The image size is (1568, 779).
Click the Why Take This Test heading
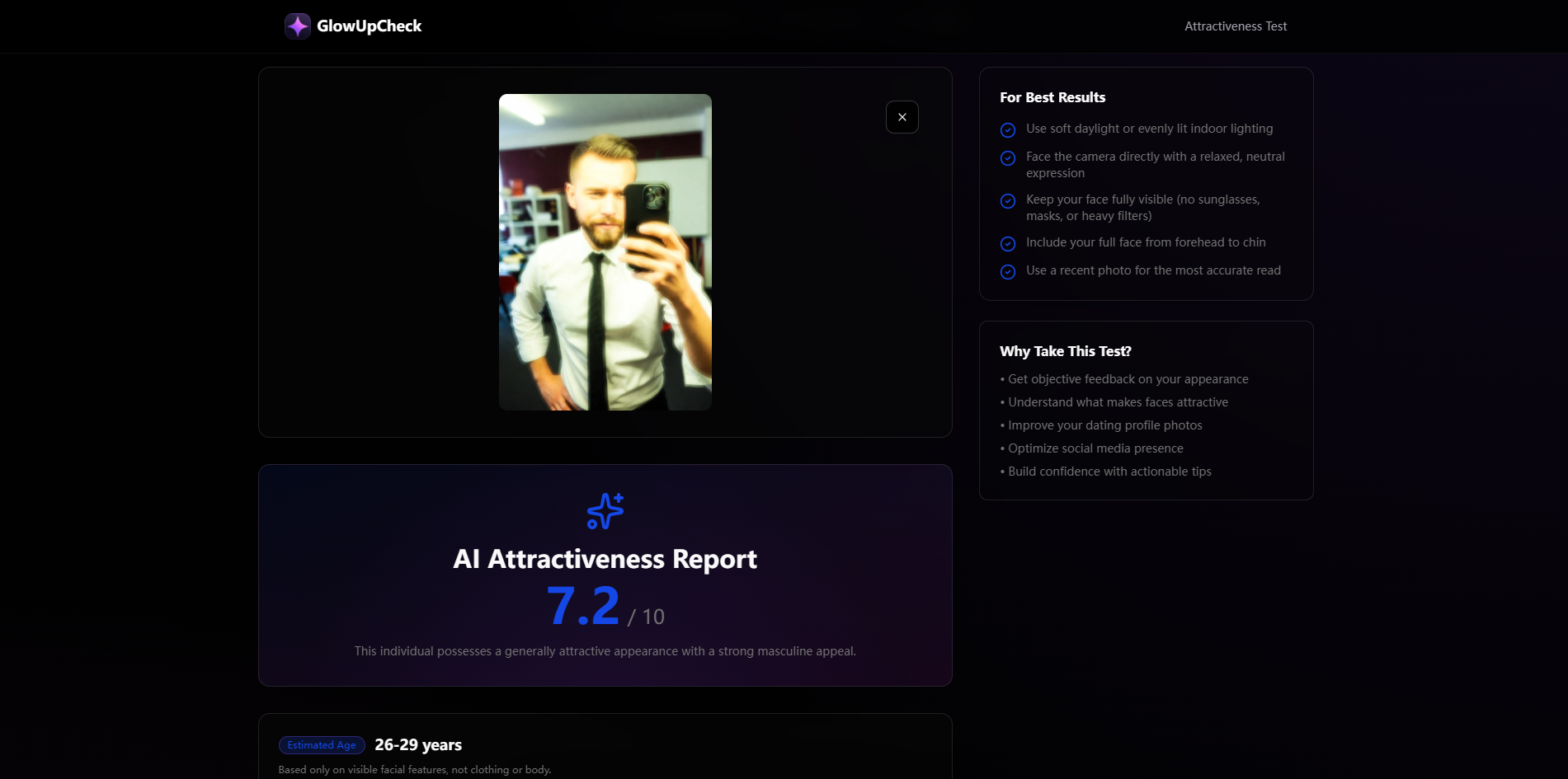click(x=1065, y=350)
